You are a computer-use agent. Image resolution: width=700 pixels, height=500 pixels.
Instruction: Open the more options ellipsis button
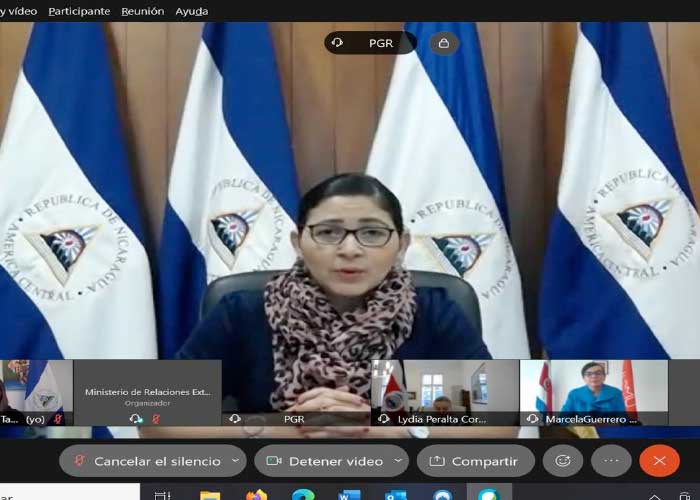coord(611,461)
